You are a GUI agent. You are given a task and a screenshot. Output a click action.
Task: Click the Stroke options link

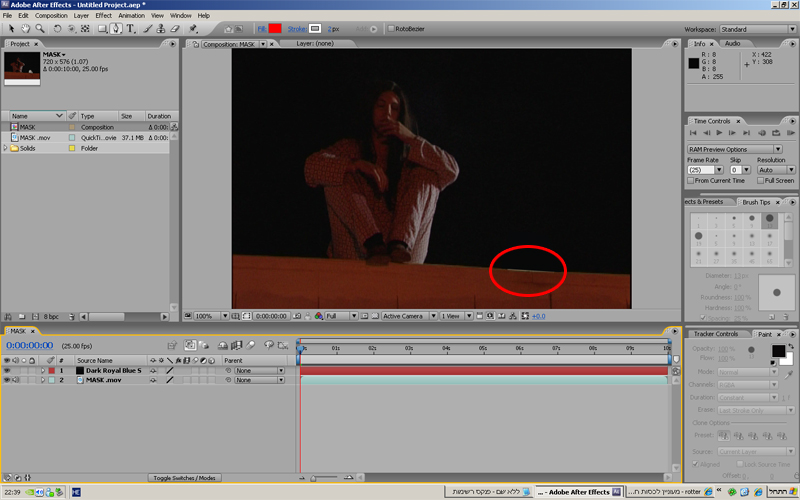[x=296, y=29]
